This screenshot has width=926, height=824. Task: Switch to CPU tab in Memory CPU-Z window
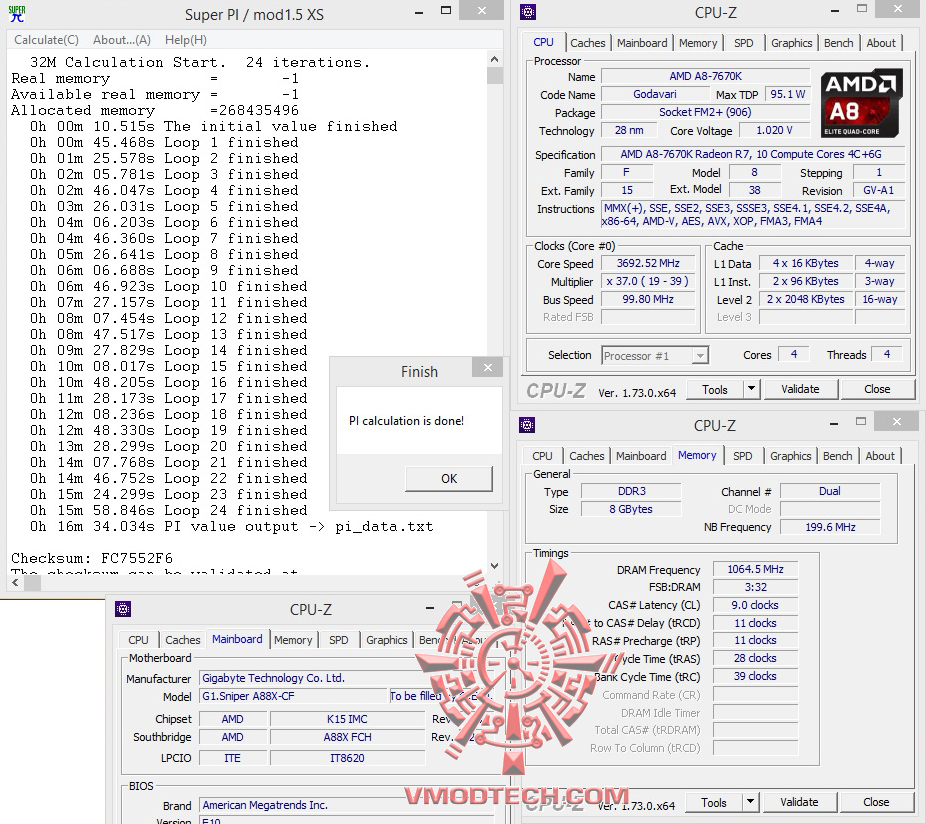[542, 456]
